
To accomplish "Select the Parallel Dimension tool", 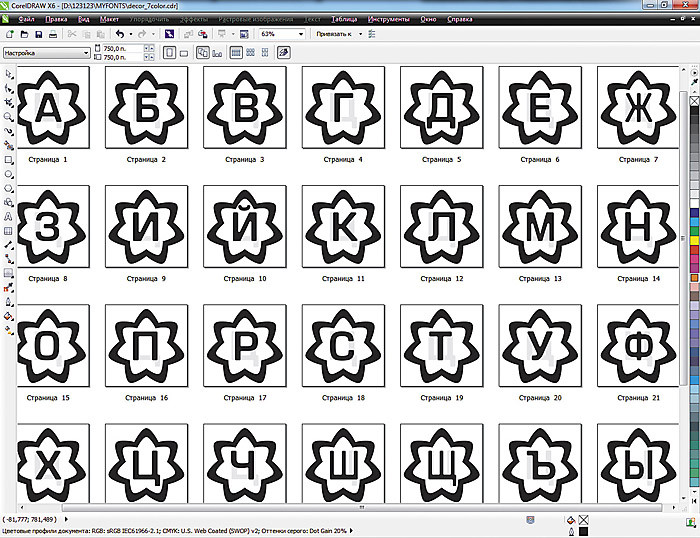I will pos(8,245).
